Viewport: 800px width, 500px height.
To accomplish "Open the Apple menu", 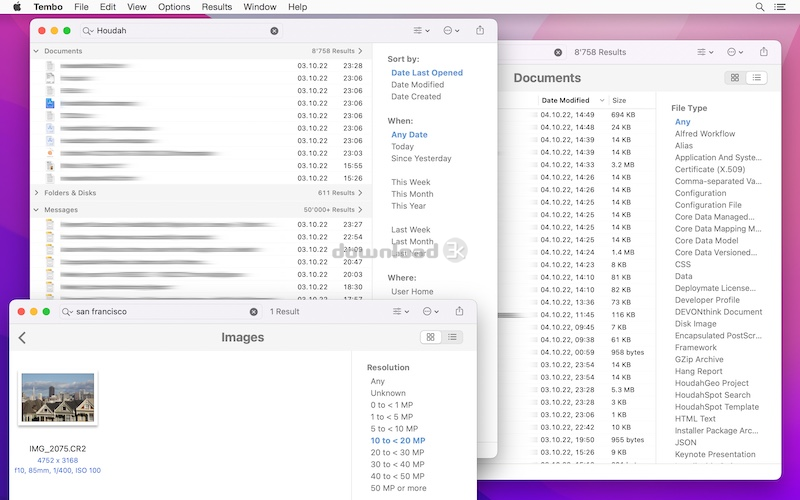I will point(17,7).
